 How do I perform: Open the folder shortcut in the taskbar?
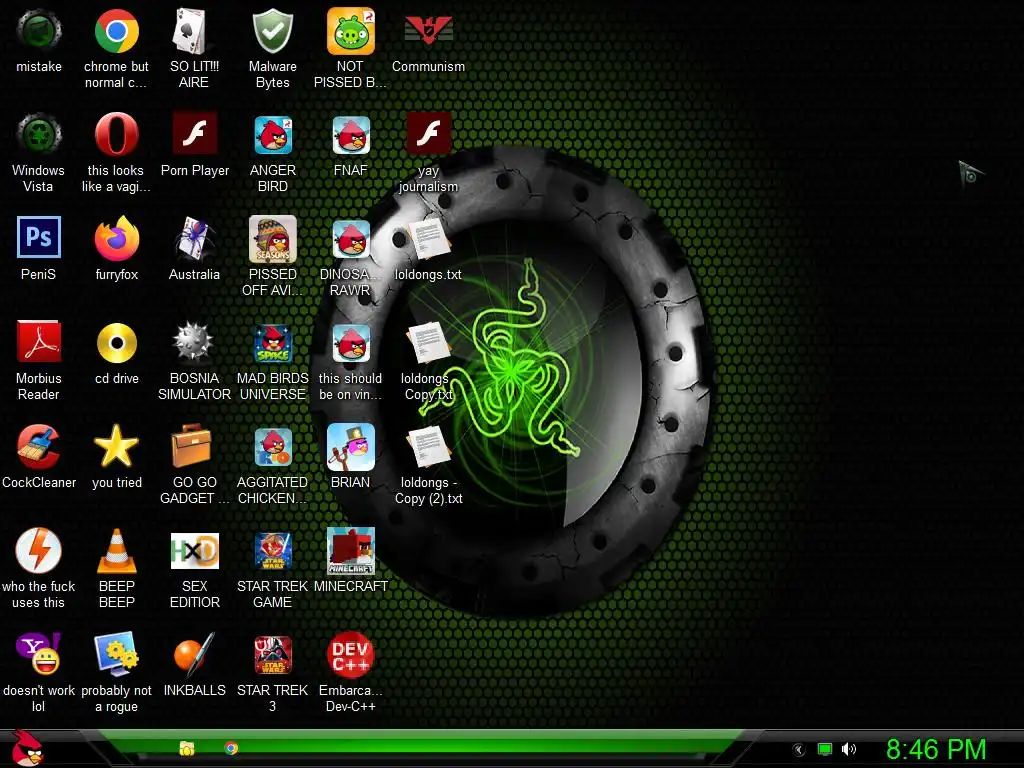pyautogui.click(x=187, y=748)
